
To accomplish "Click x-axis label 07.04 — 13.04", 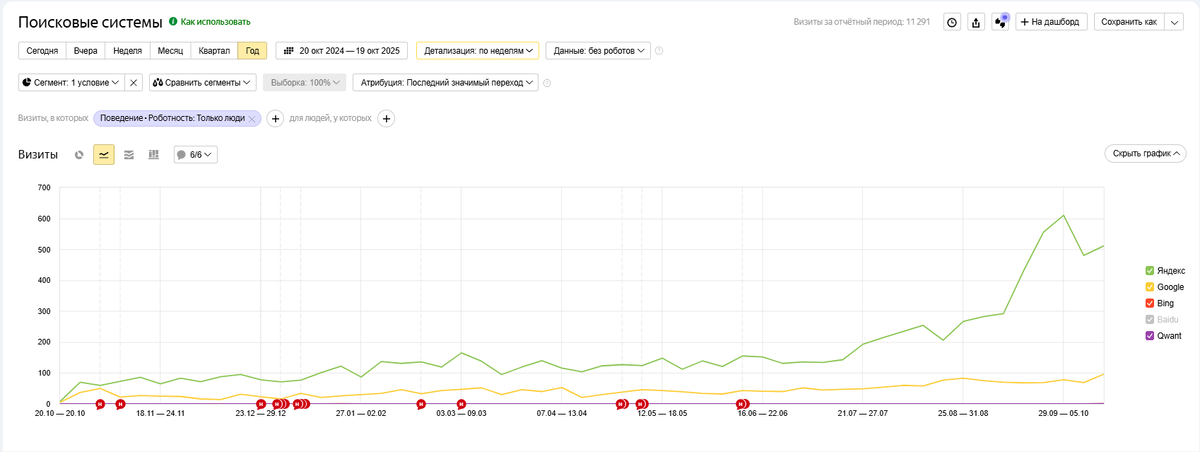I will [x=561, y=413].
